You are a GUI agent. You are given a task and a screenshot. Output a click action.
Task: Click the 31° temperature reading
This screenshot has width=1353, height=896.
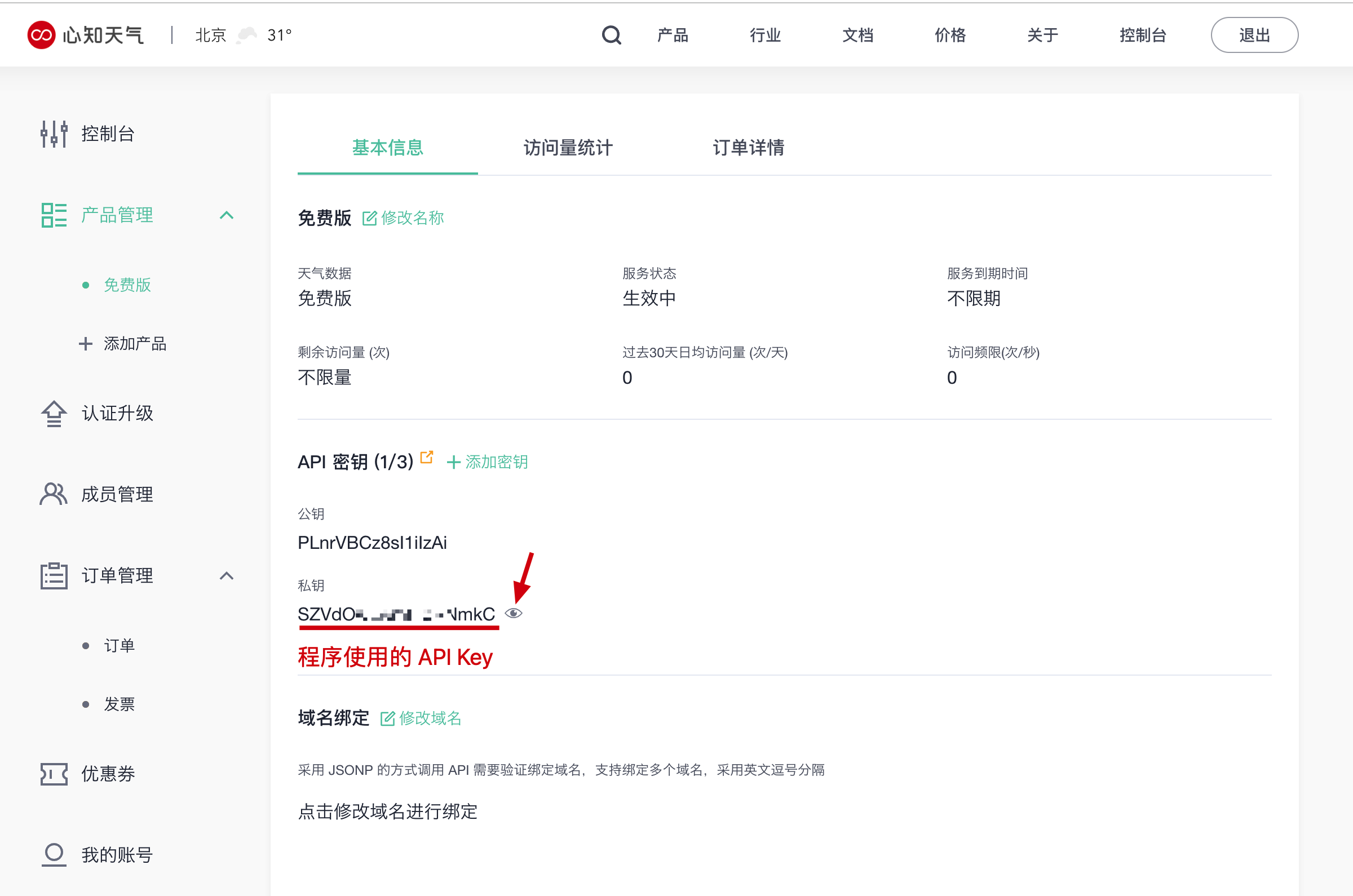(x=280, y=35)
